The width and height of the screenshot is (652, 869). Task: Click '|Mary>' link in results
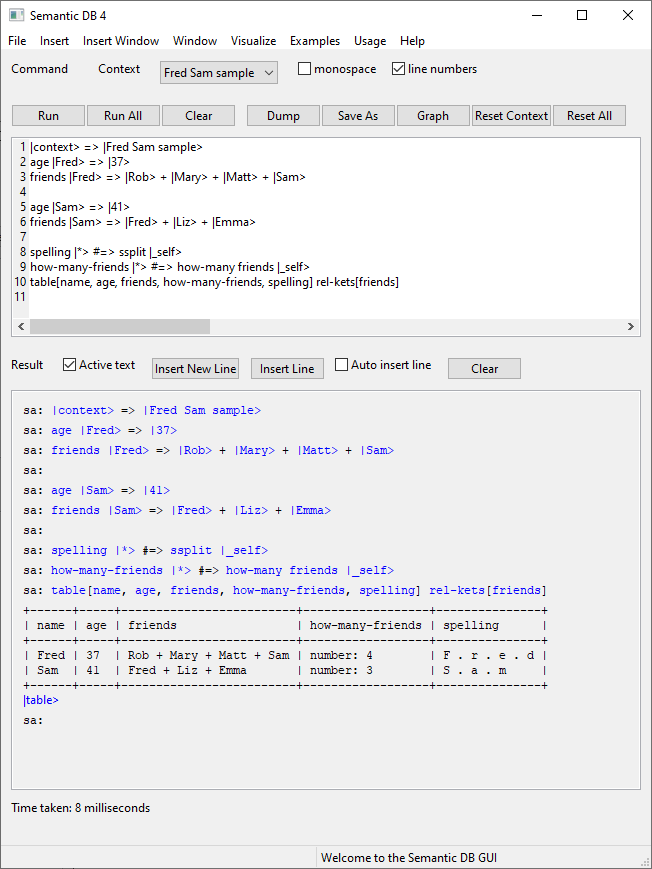coord(254,451)
